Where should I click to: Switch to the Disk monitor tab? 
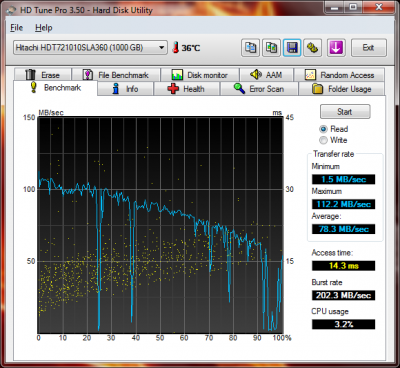[x=200, y=75]
